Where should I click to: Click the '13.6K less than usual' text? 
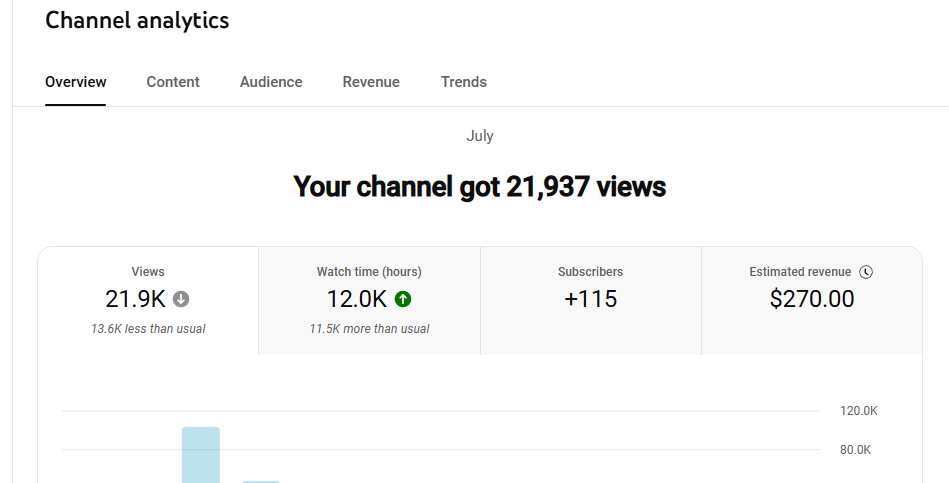[148, 329]
